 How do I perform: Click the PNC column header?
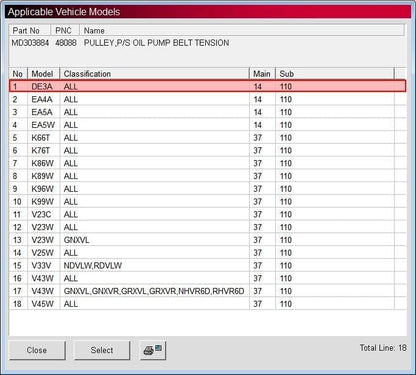point(65,30)
